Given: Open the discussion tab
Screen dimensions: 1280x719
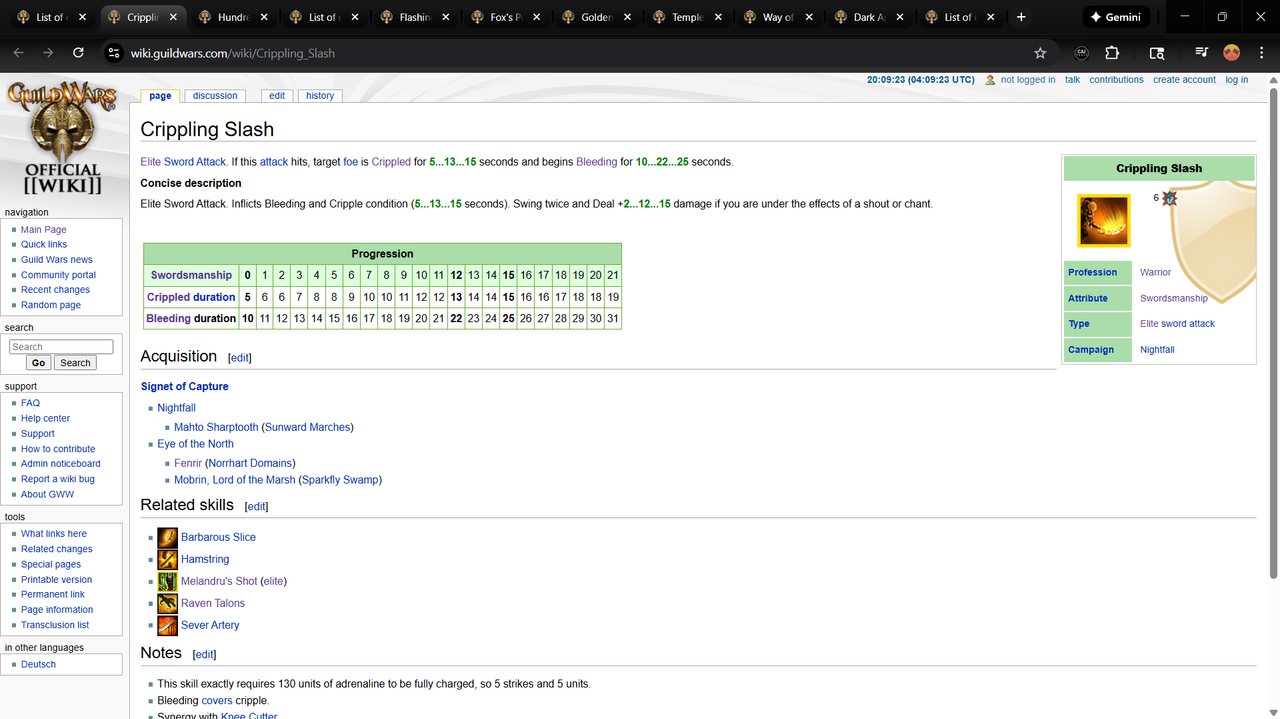Looking at the screenshot, I should point(215,96).
